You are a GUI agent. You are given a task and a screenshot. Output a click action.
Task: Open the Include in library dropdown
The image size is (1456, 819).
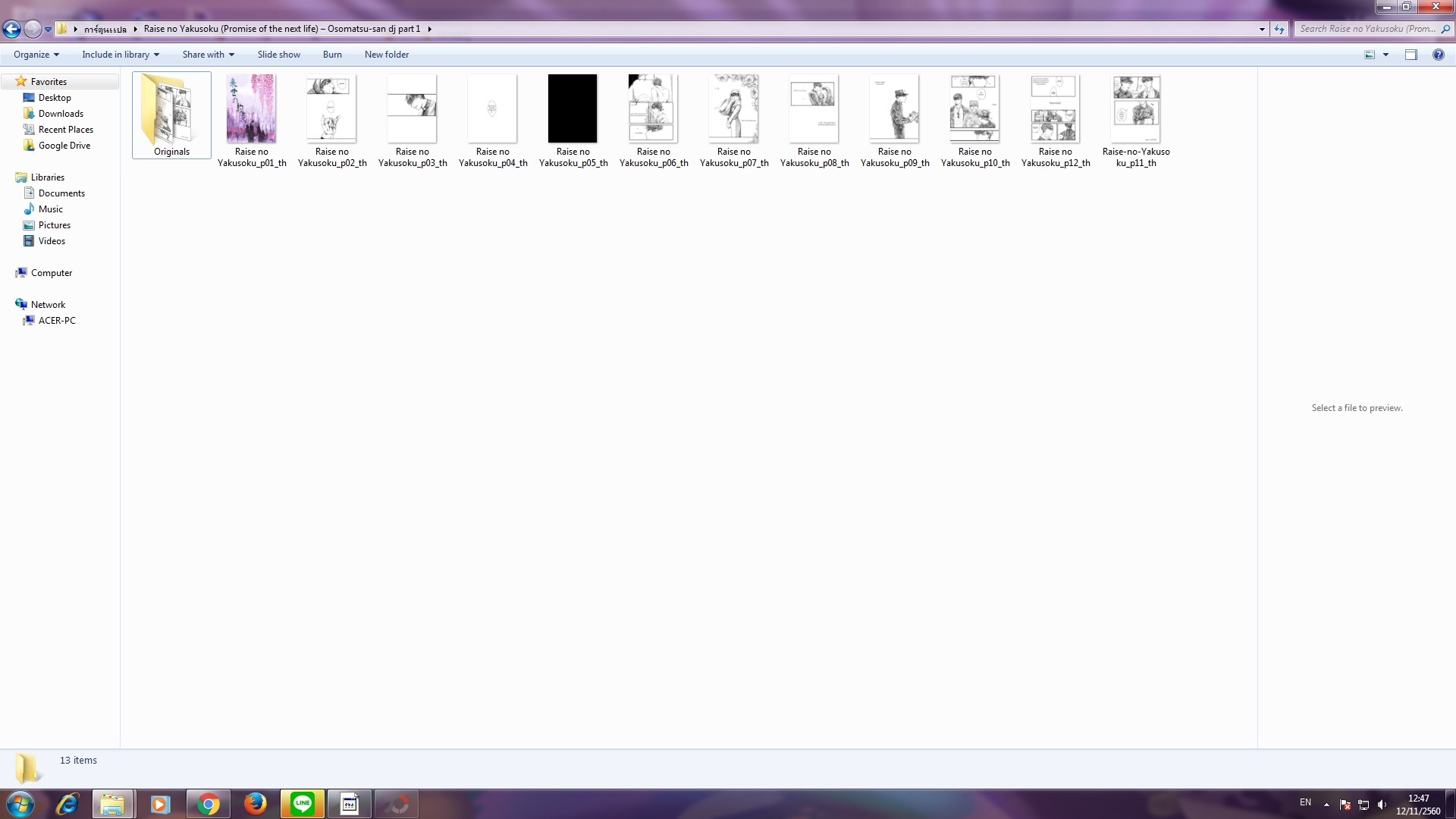tap(121, 55)
